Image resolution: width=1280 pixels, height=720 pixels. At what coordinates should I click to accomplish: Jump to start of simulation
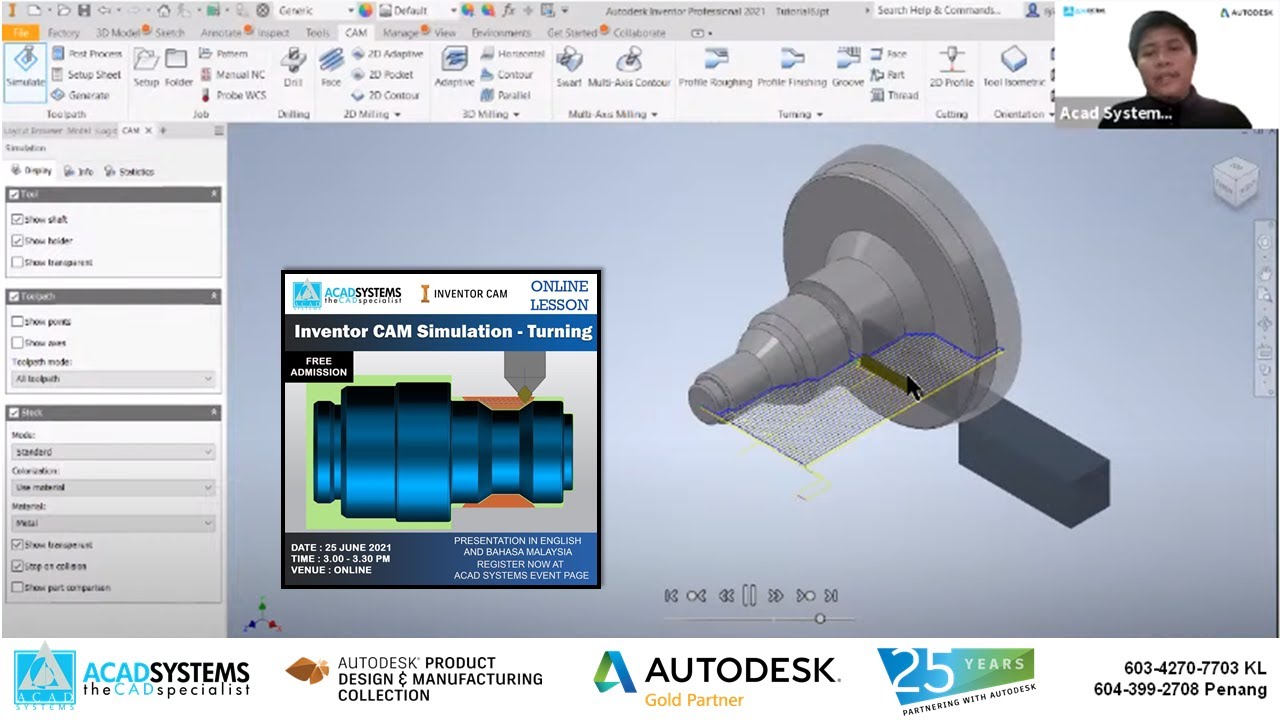671,596
